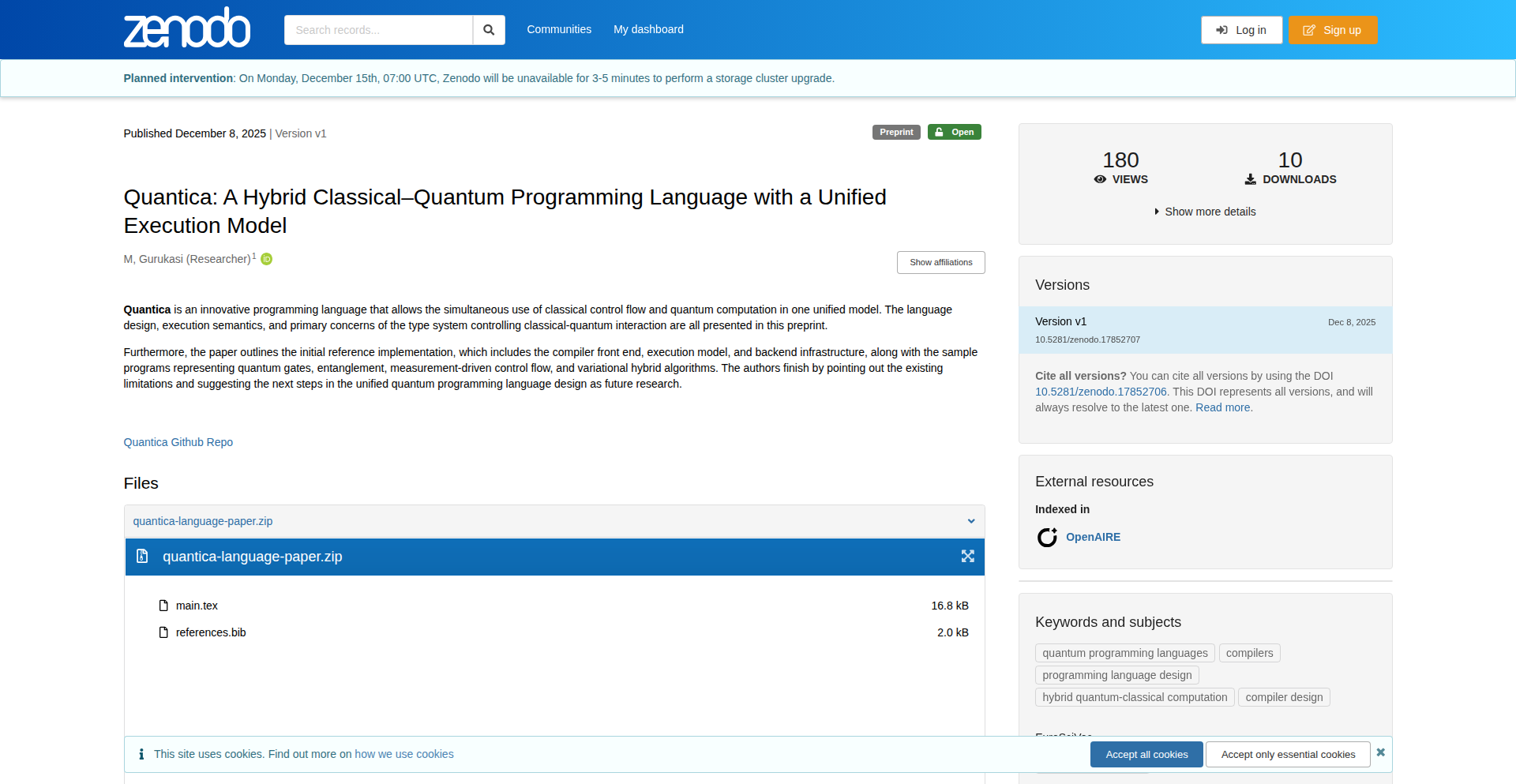The height and width of the screenshot is (784, 1516).
Task: Open the Communities menu item
Action: pos(559,29)
